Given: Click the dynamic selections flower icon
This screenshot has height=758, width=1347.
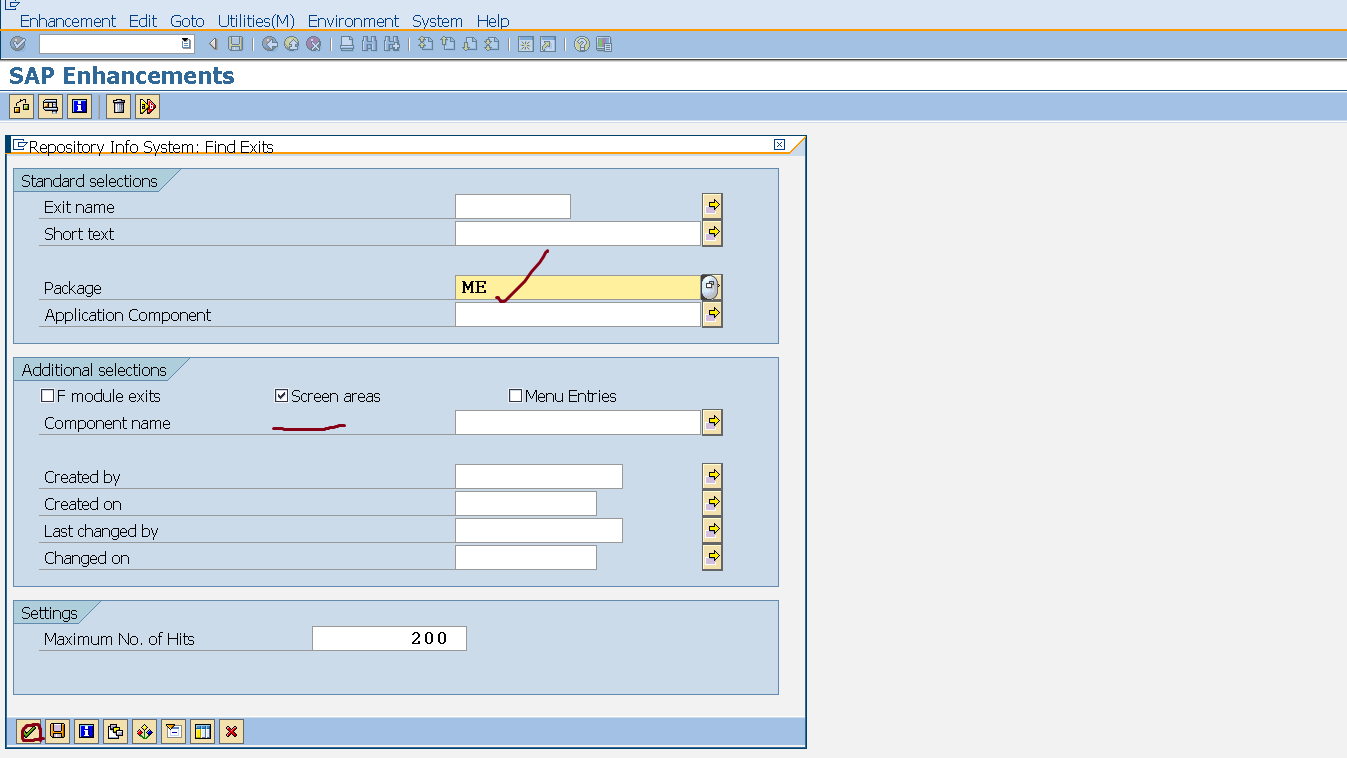Looking at the screenshot, I should click(x=144, y=731).
